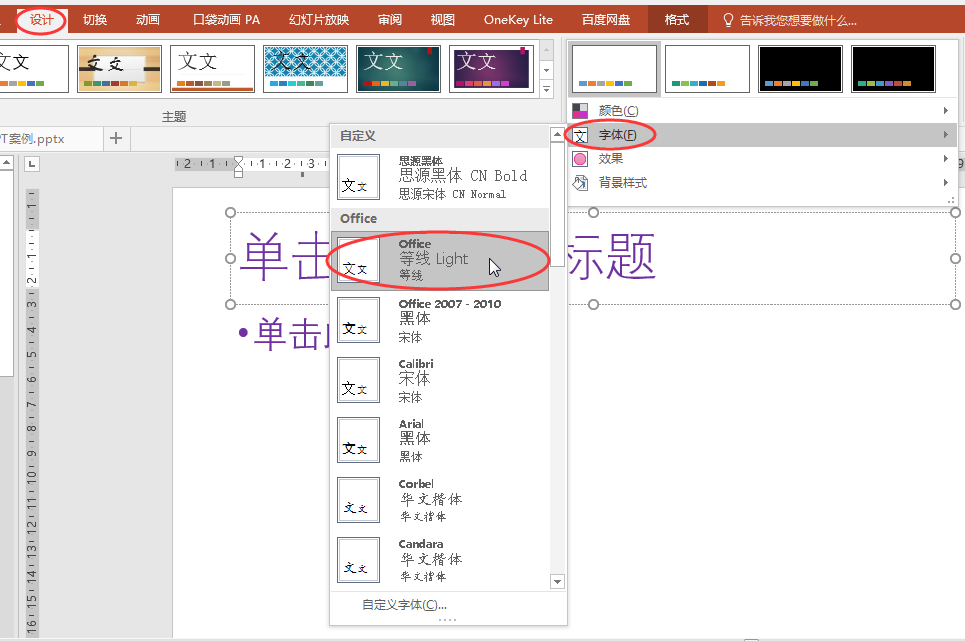Apply the dark teal theme thumbnail
The height and width of the screenshot is (641, 965).
point(398,69)
